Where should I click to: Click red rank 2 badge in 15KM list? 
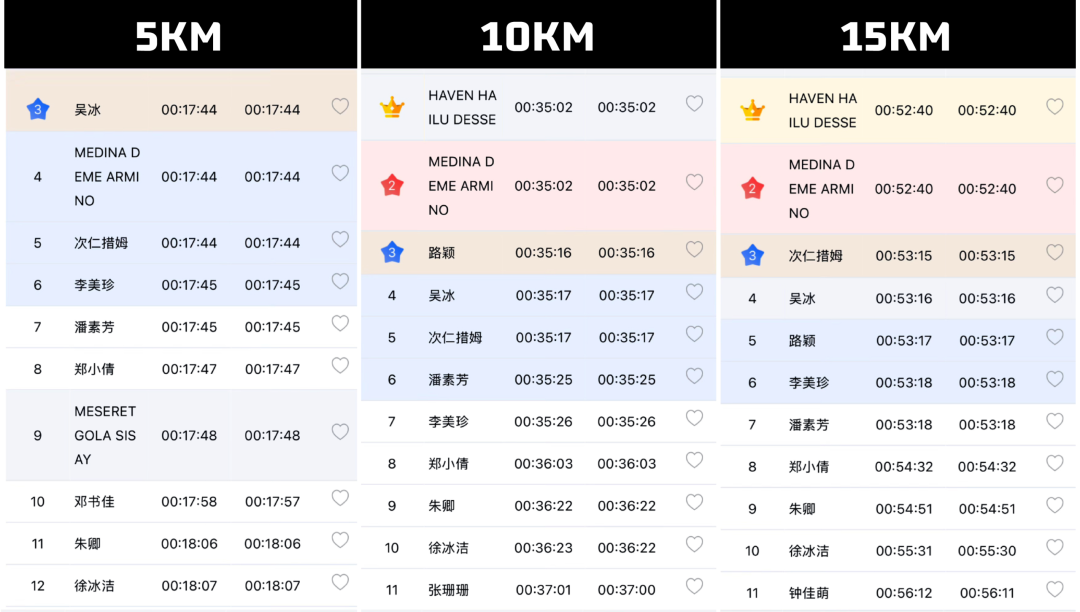(x=752, y=189)
